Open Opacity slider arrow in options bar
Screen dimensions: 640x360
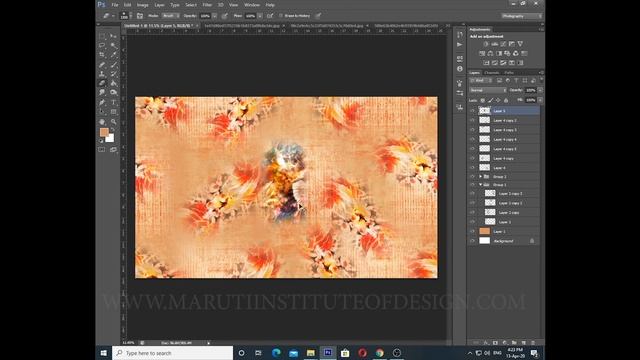click(215, 16)
